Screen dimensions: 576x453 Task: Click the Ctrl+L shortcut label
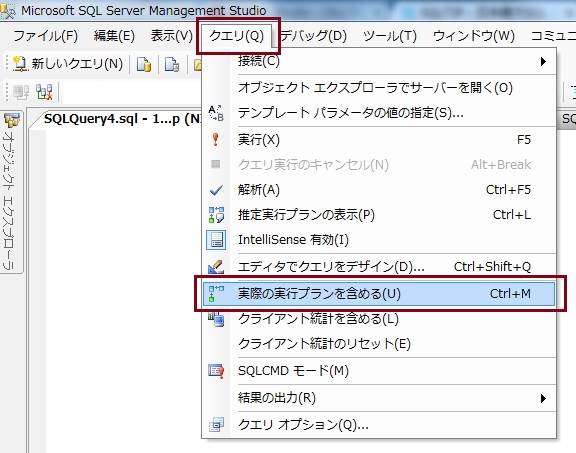point(512,215)
